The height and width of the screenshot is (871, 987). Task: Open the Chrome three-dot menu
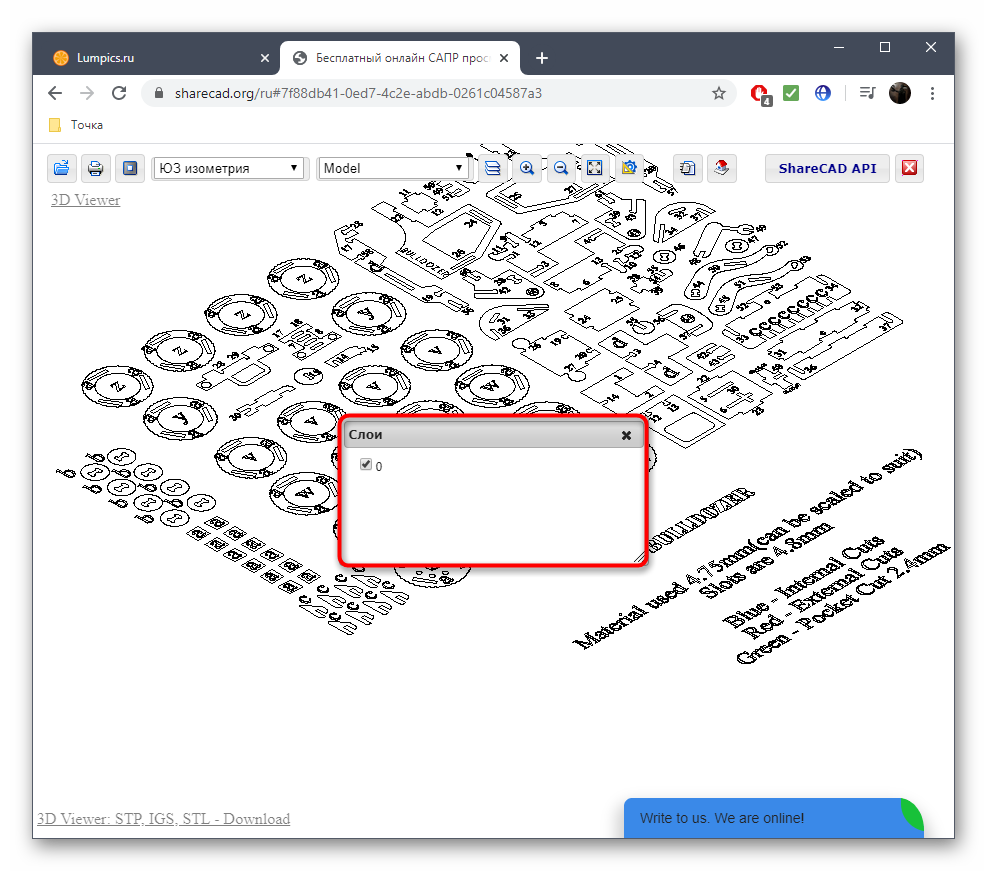pos(932,93)
